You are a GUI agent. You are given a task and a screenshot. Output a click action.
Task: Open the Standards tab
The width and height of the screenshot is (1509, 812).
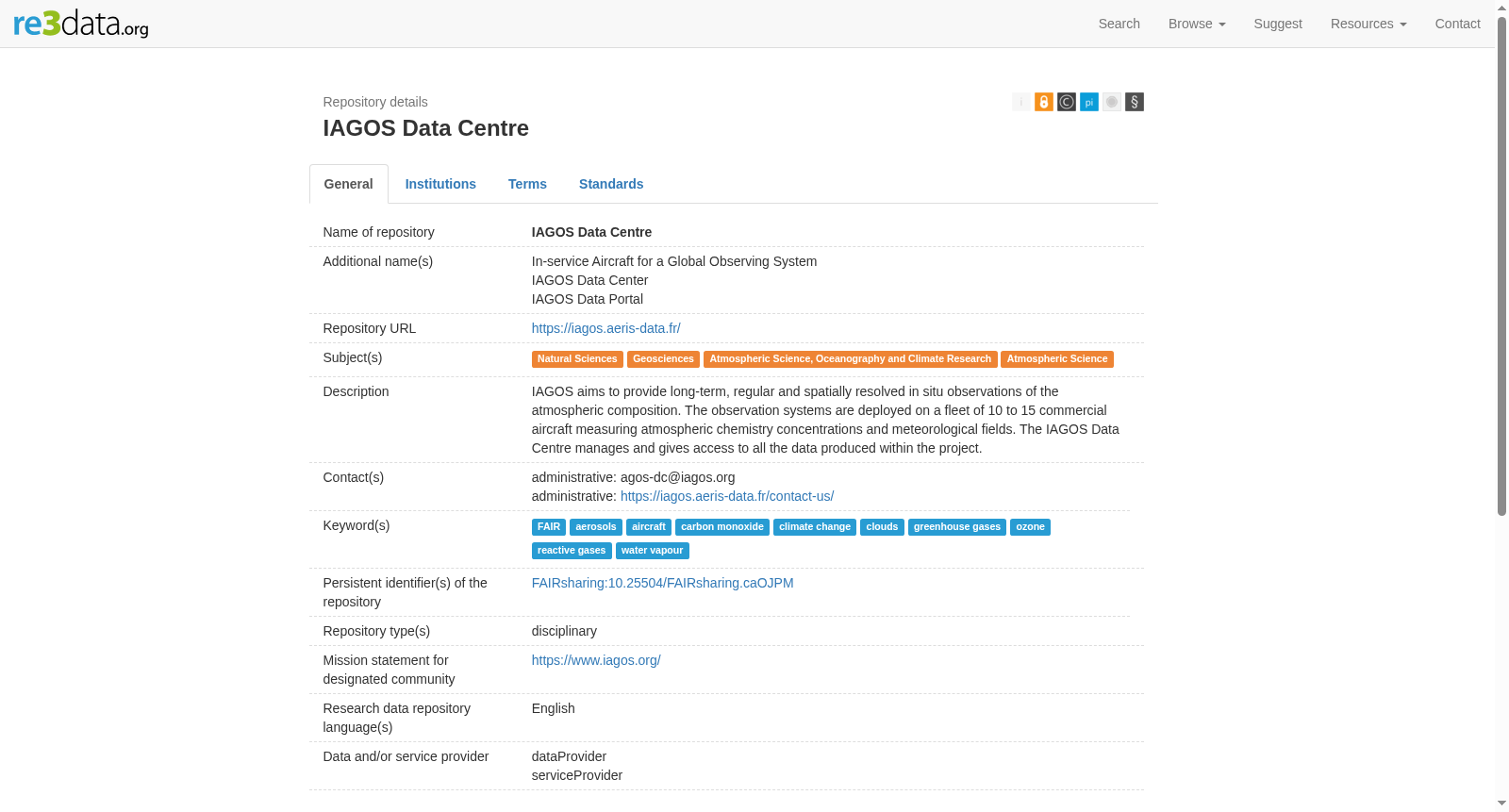(x=611, y=184)
